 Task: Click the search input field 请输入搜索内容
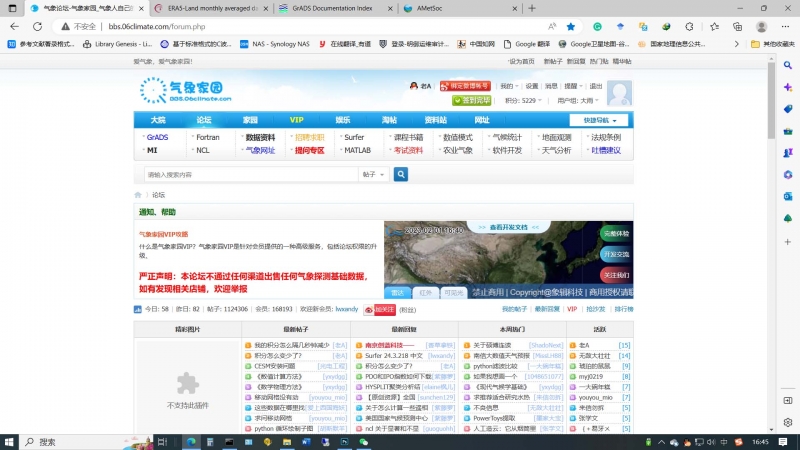click(248, 174)
